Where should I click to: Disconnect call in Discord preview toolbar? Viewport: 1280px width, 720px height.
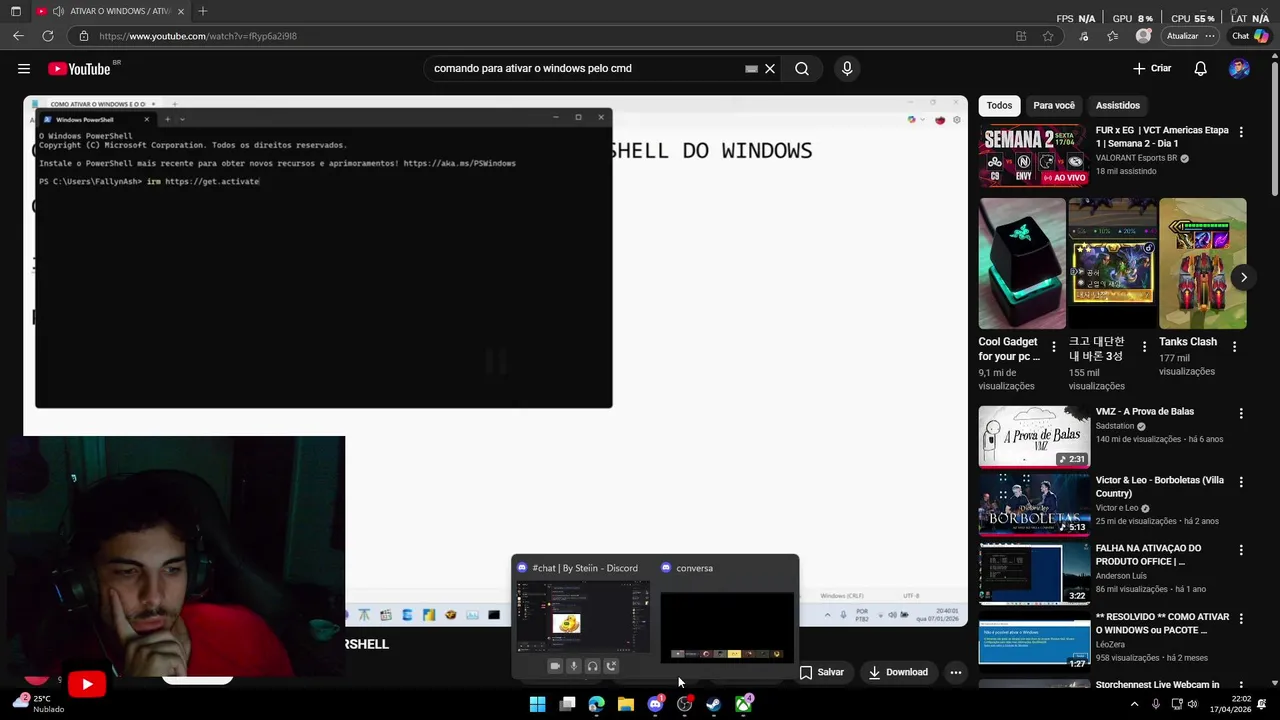[611, 666]
